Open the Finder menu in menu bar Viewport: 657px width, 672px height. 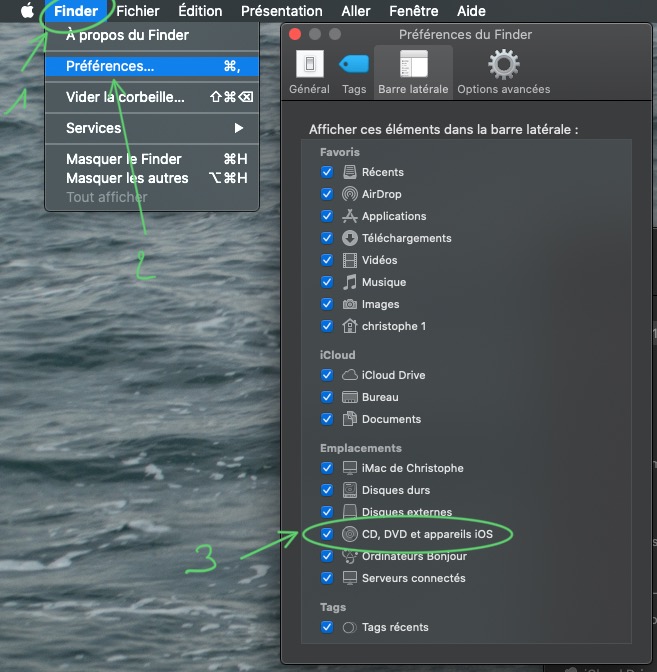(x=76, y=11)
